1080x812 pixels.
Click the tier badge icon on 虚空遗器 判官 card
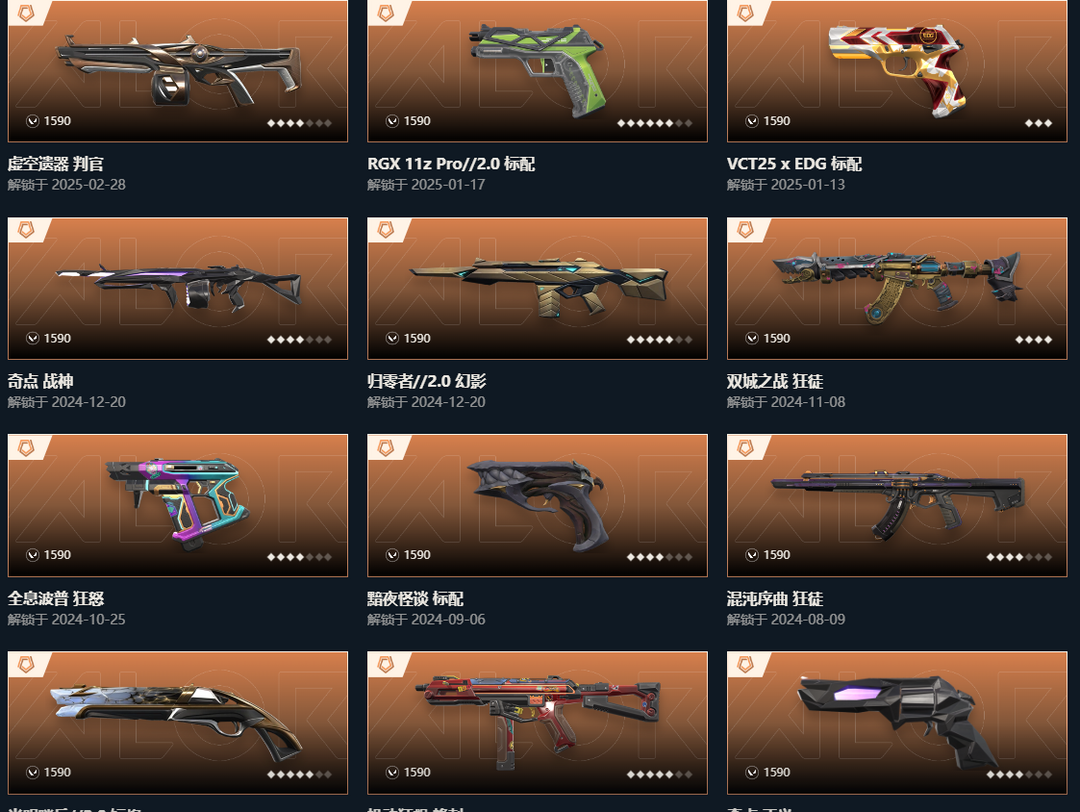pos(26,12)
